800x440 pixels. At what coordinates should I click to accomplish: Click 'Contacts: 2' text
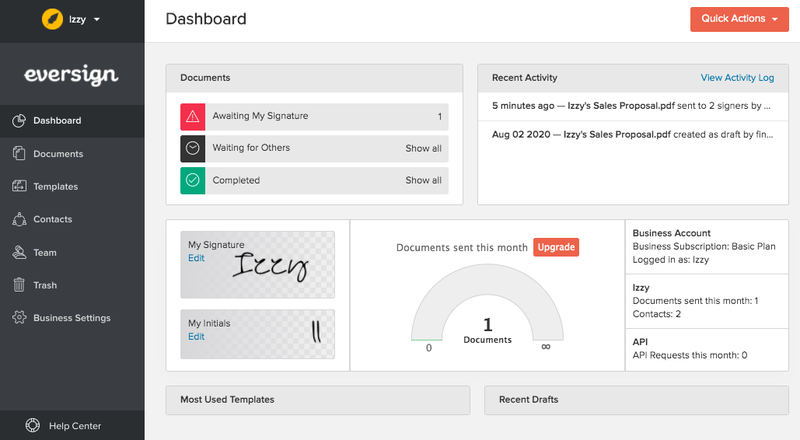(657, 314)
